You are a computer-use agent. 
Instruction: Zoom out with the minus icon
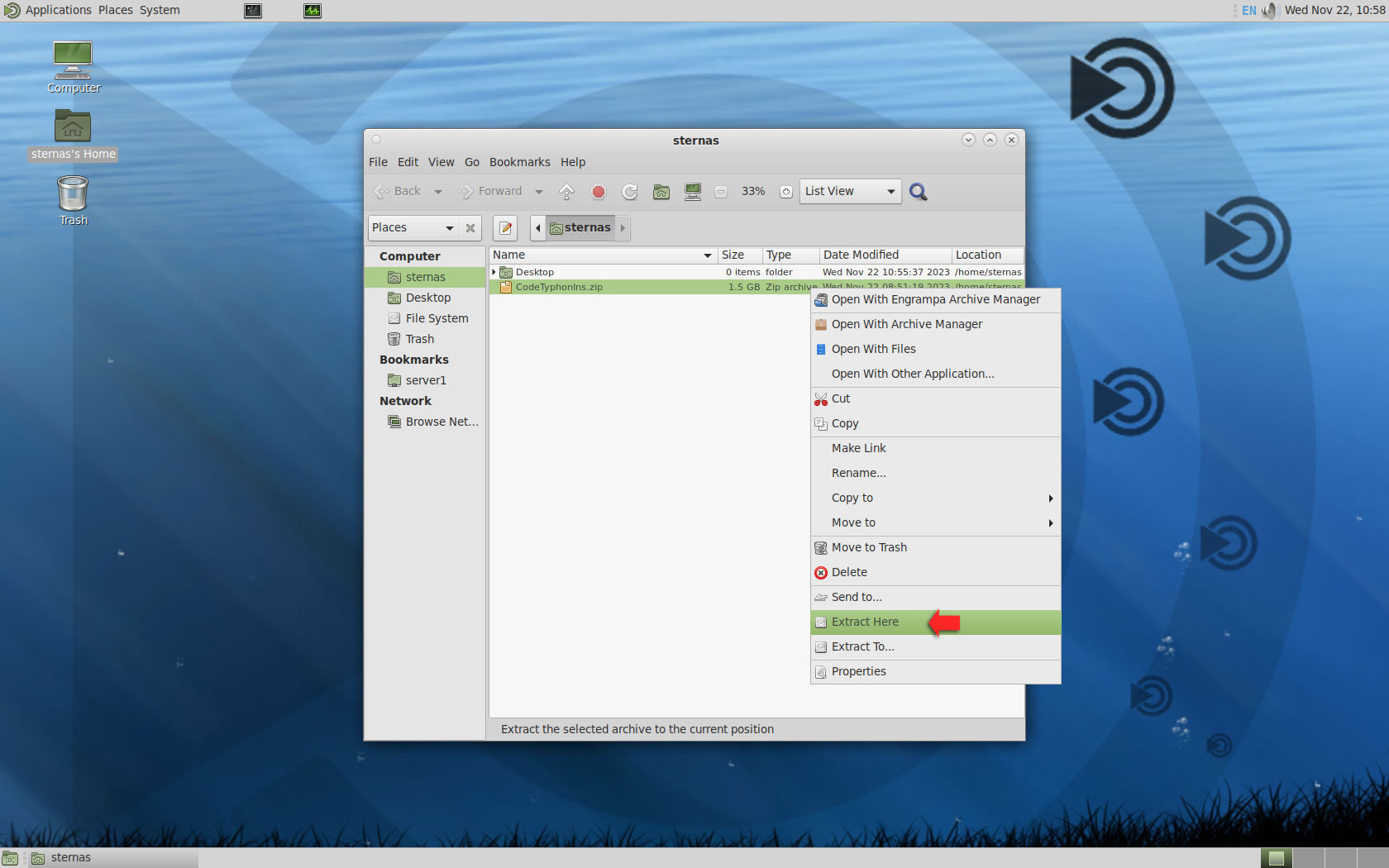click(x=721, y=192)
